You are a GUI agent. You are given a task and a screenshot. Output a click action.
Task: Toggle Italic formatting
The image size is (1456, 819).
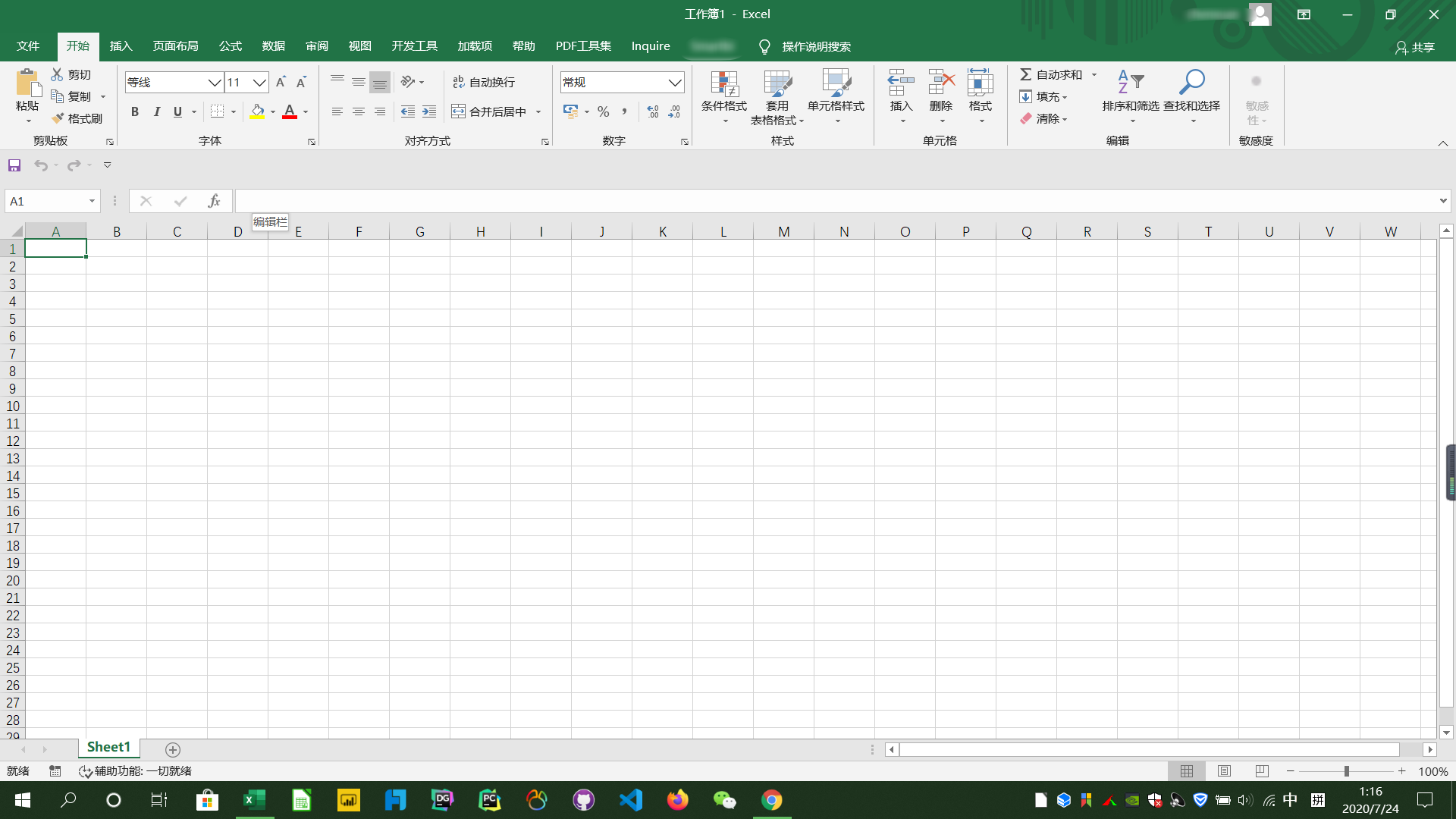[156, 111]
